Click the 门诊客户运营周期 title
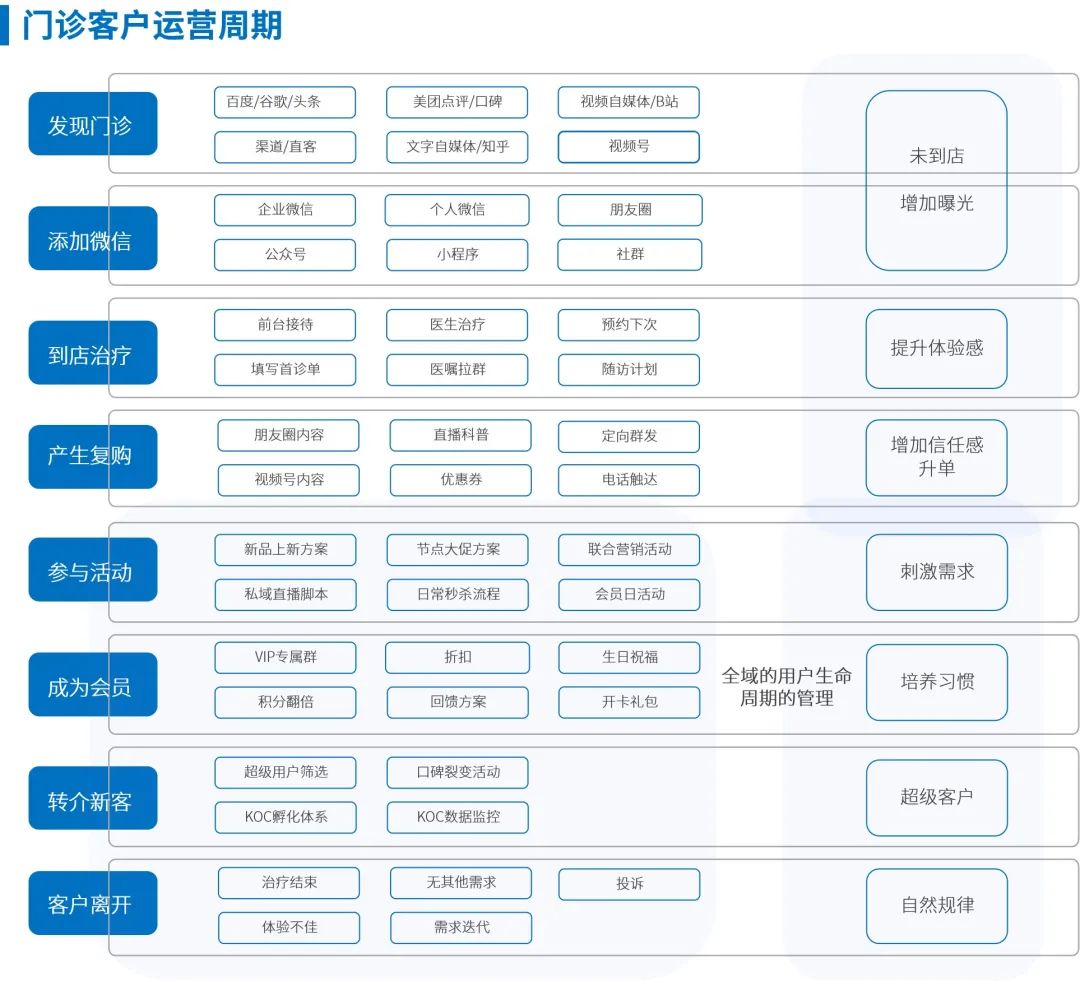The width and height of the screenshot is (1080, 981). pyautogui.click(x=152, y=25)
